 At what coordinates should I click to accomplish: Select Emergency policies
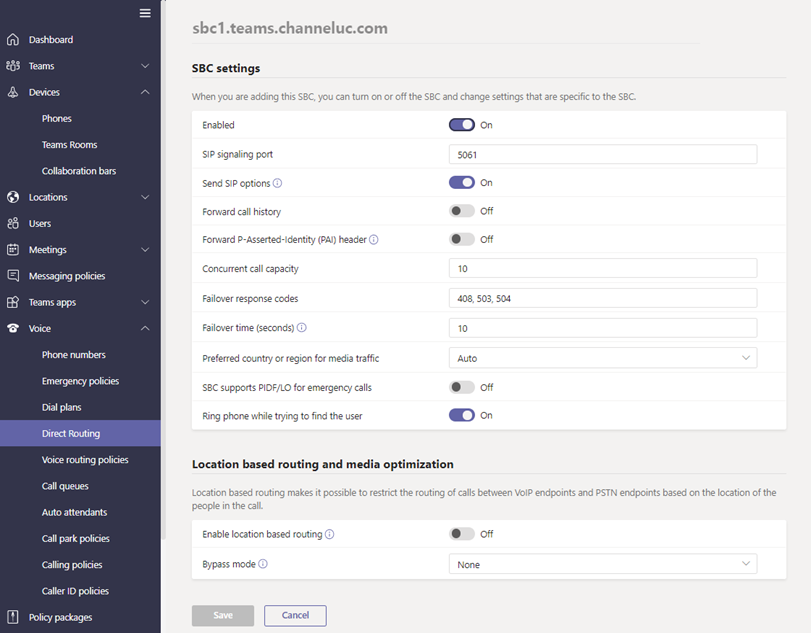[x=80, y=381]
